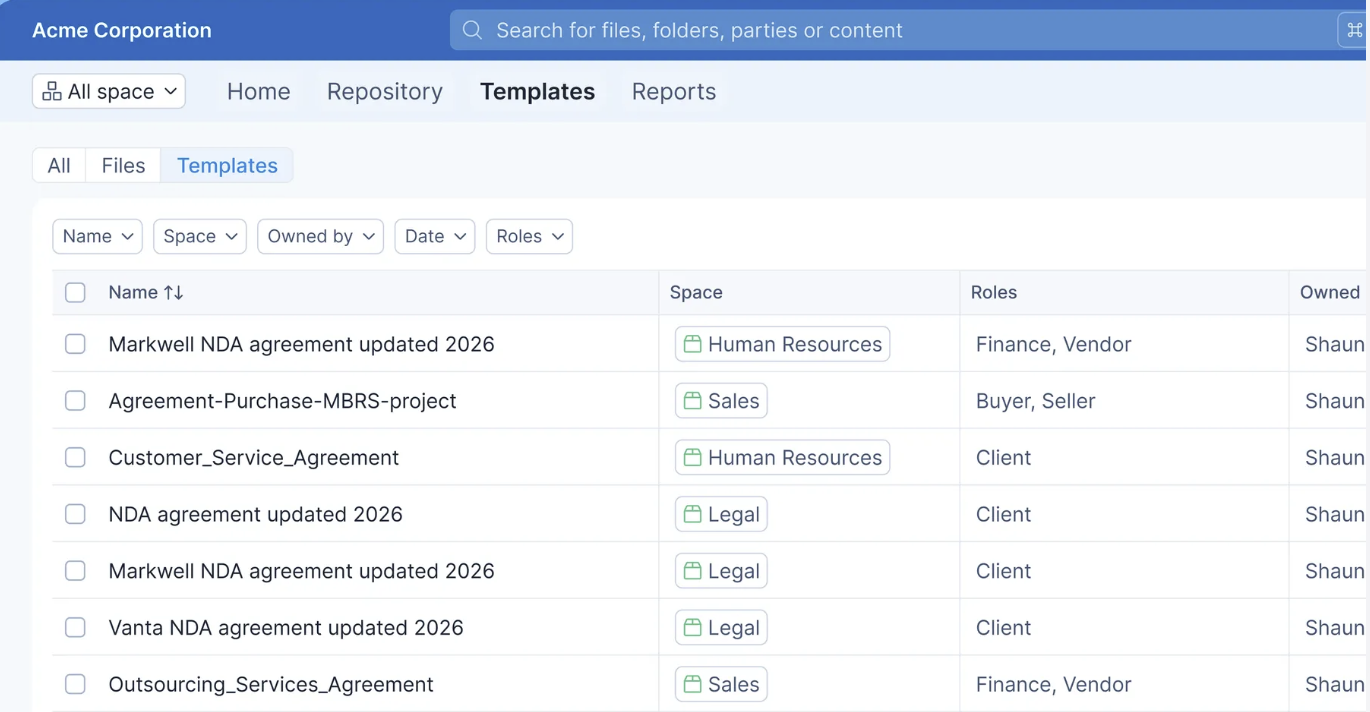Check the Markwell NDA Human Resources row checkbox
The image size is (1370, 712).
(x=75, y=344)
